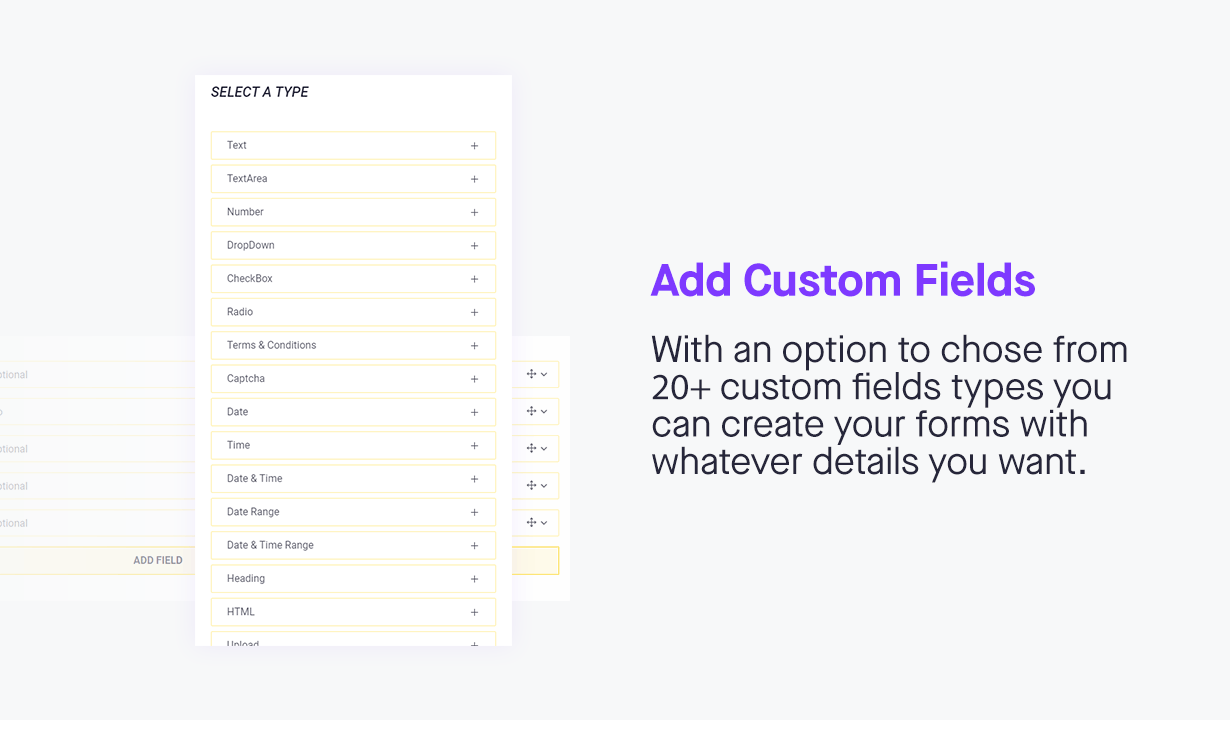
Task: Click the ADD FIELD button
Action: click(158, 561)
